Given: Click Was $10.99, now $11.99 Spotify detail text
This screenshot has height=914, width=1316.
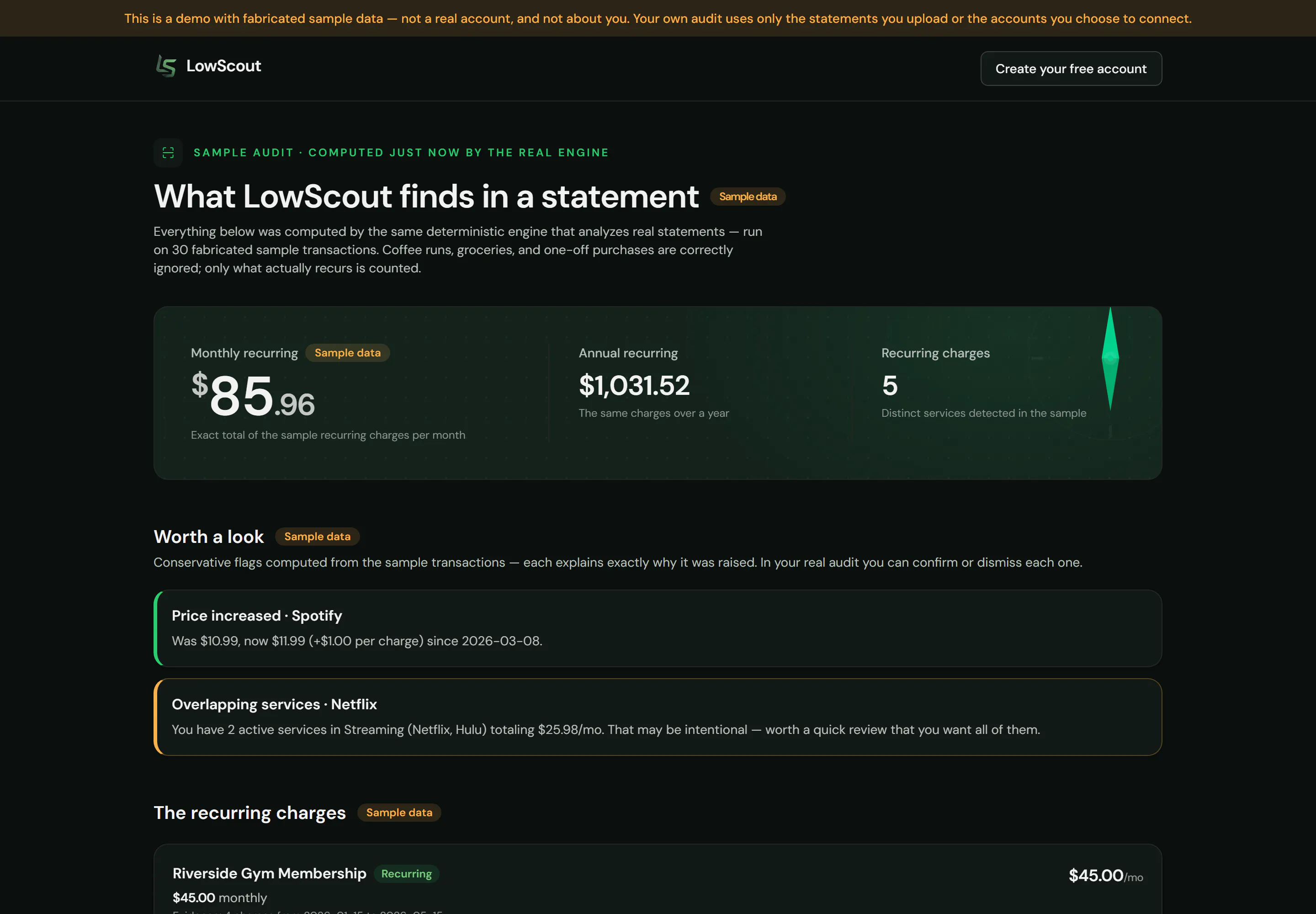Looking at the screenshot, I should point(357,641).
